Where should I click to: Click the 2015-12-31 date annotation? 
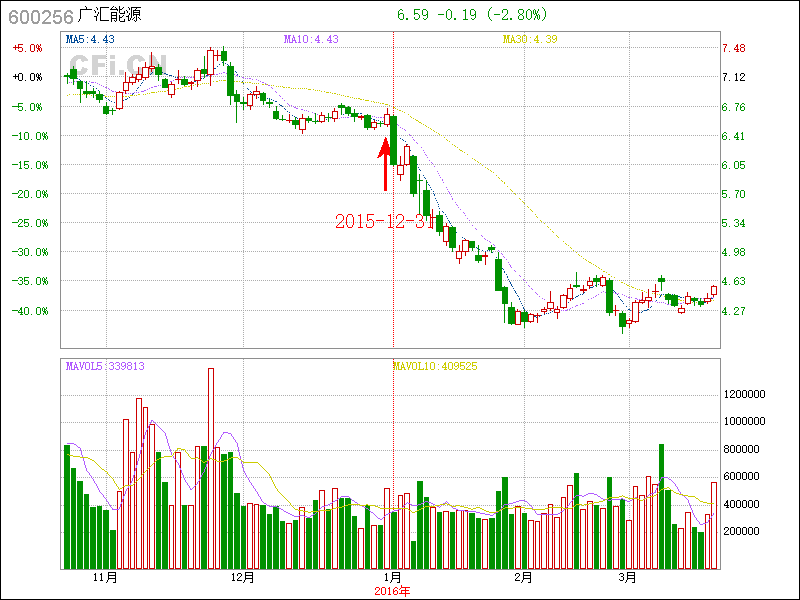click(384, 221)
